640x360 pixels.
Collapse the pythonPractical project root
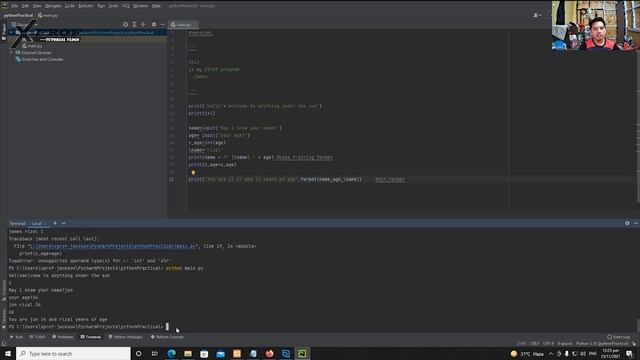pyautogui.click(x=11, y=33)
